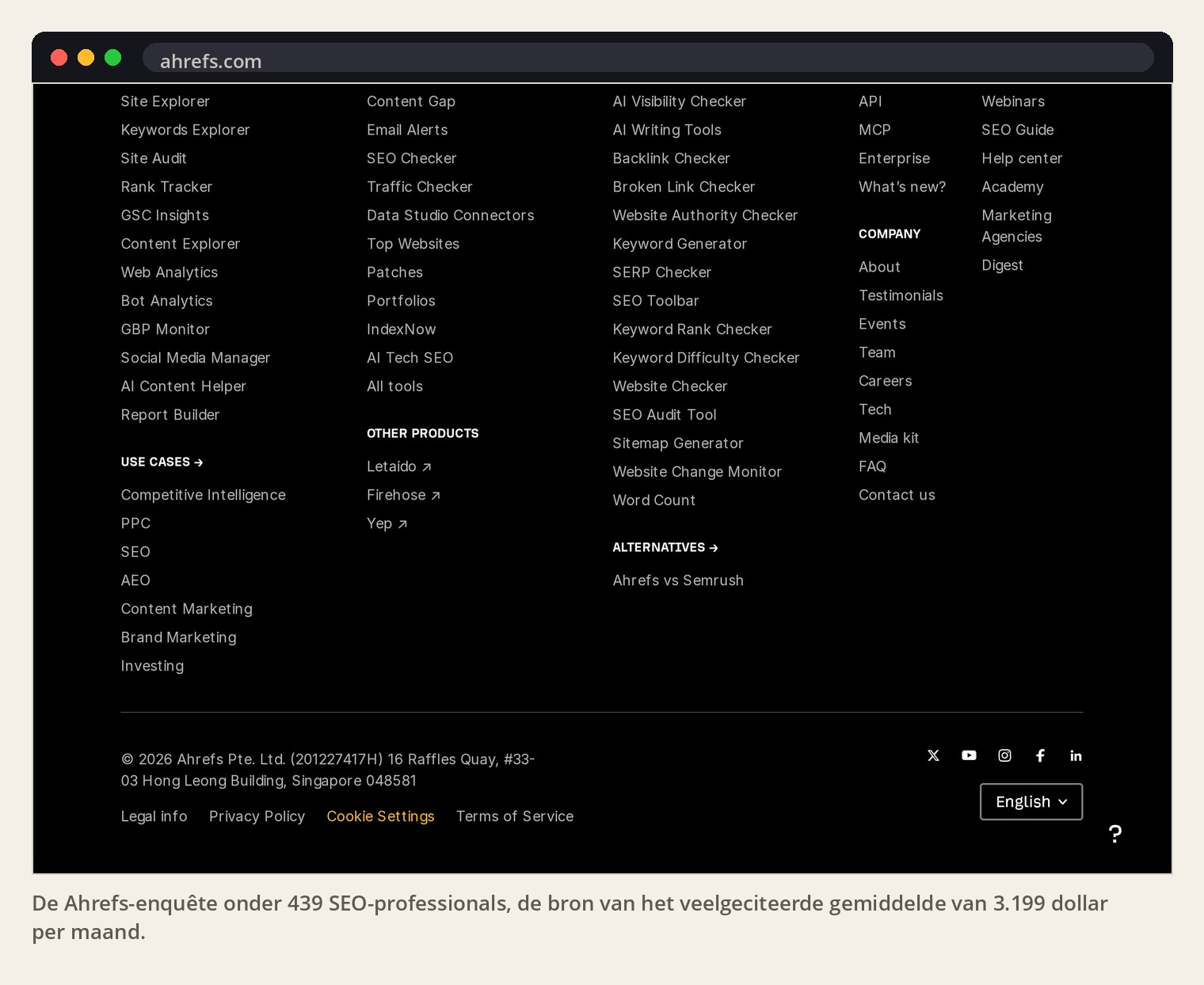The image size is (1204, 985).
Task: Open the Firehose external product link
Action: 404,495
